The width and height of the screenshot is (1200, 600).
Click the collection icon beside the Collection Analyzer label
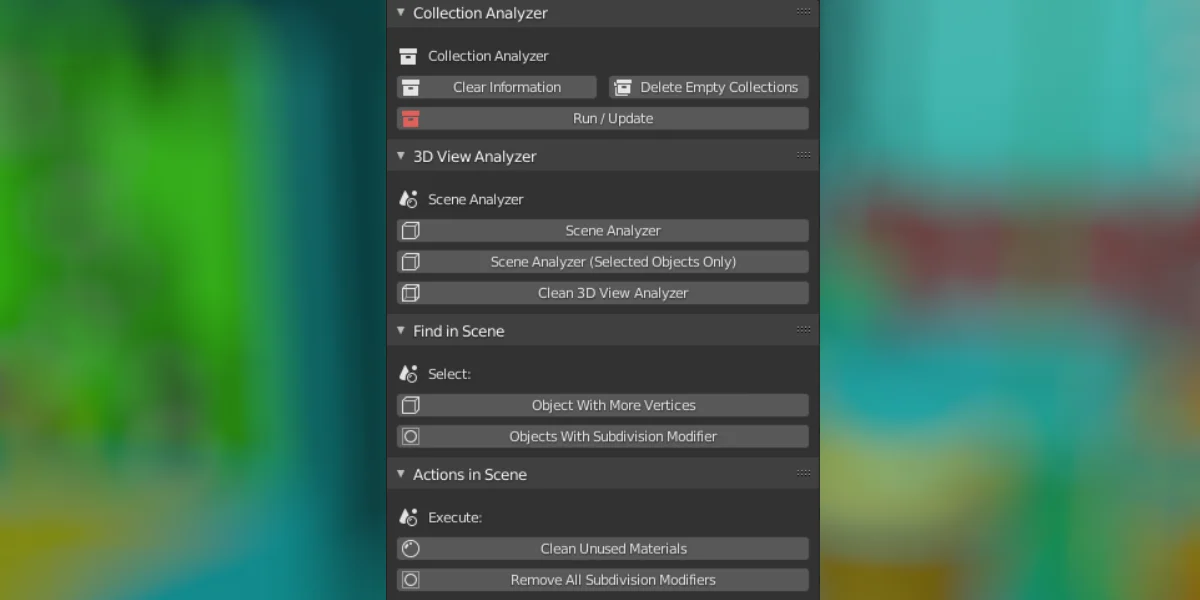click(x=410, y=56)
